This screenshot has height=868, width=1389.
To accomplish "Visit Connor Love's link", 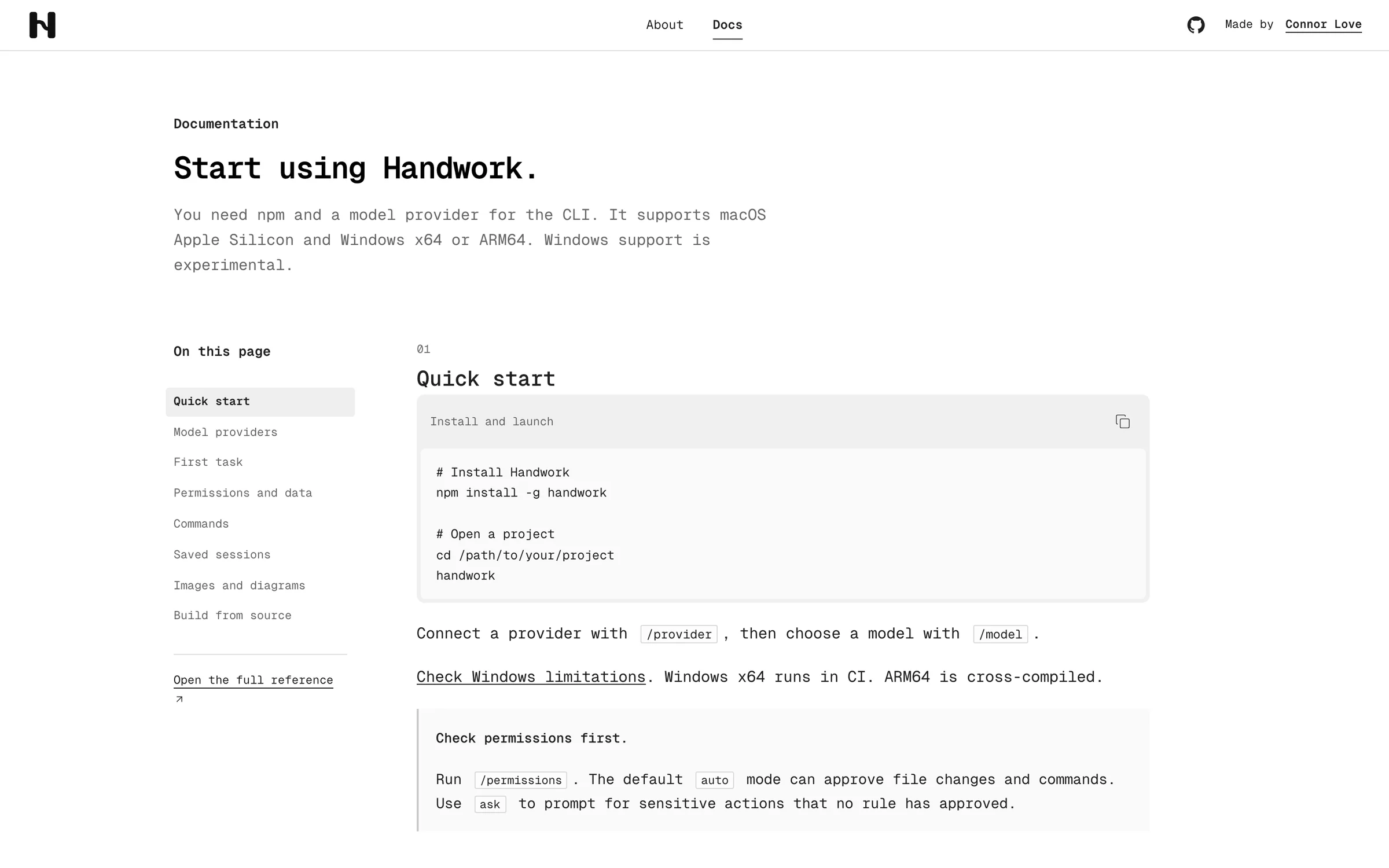I will 1324,24.
